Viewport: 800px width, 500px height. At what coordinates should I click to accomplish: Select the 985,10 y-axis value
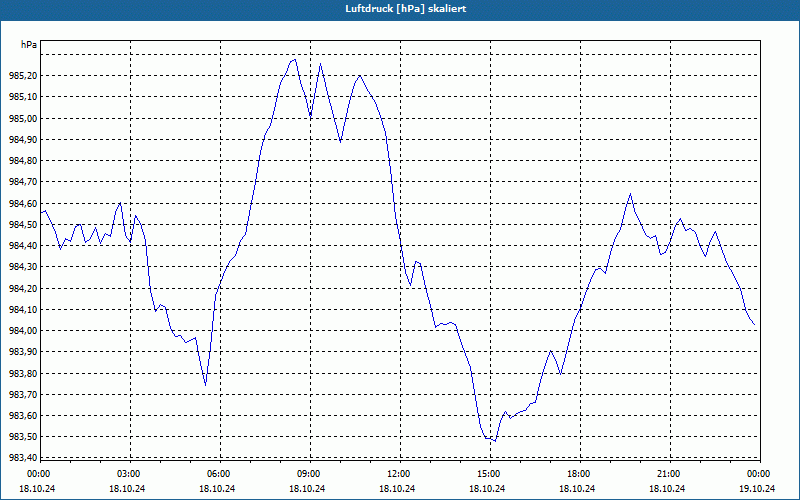coord(23,97)
